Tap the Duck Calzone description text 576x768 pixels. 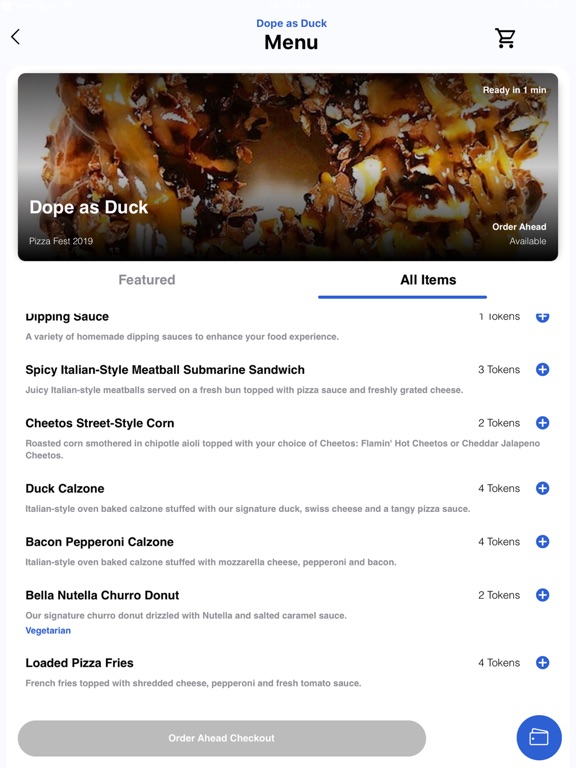point(248,509)
